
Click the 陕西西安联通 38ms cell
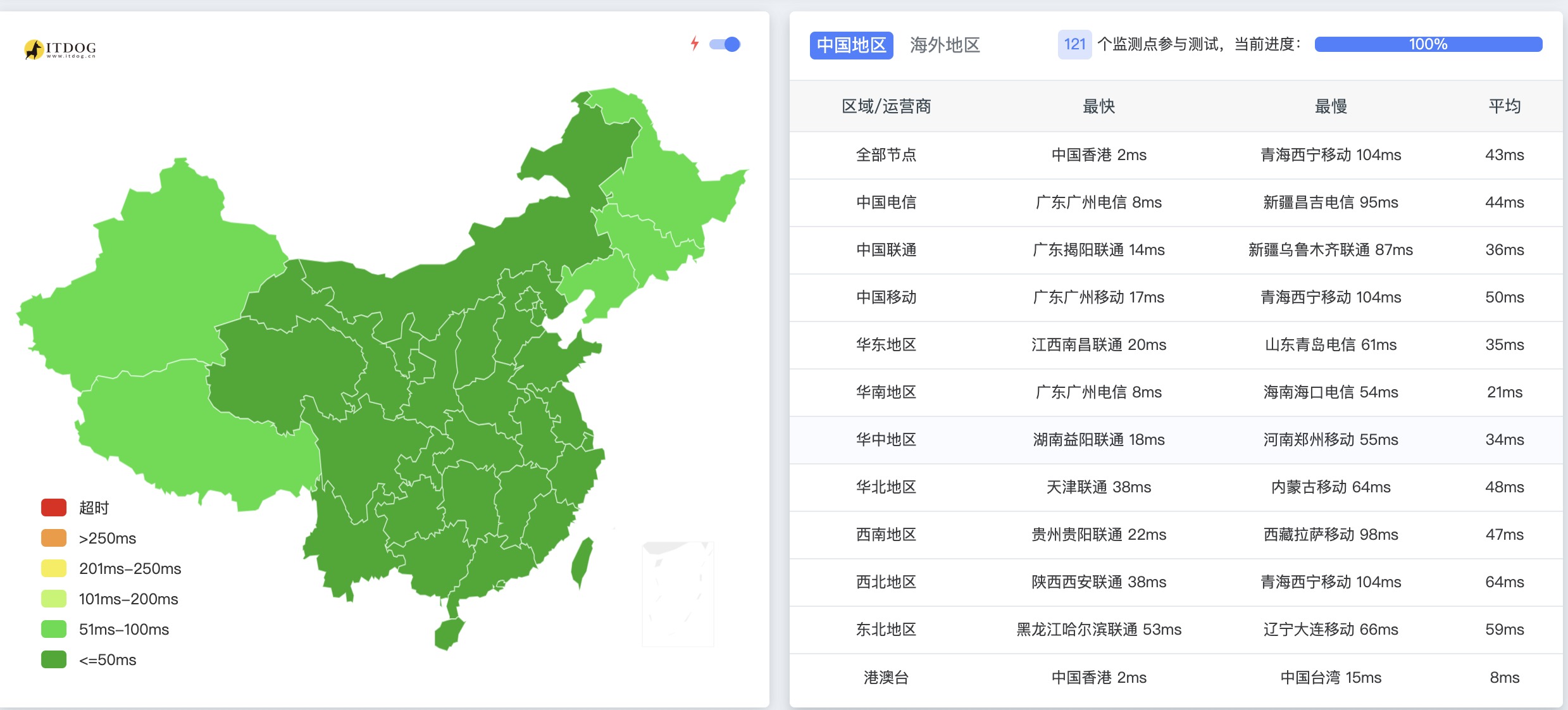tap(1098, 582)
